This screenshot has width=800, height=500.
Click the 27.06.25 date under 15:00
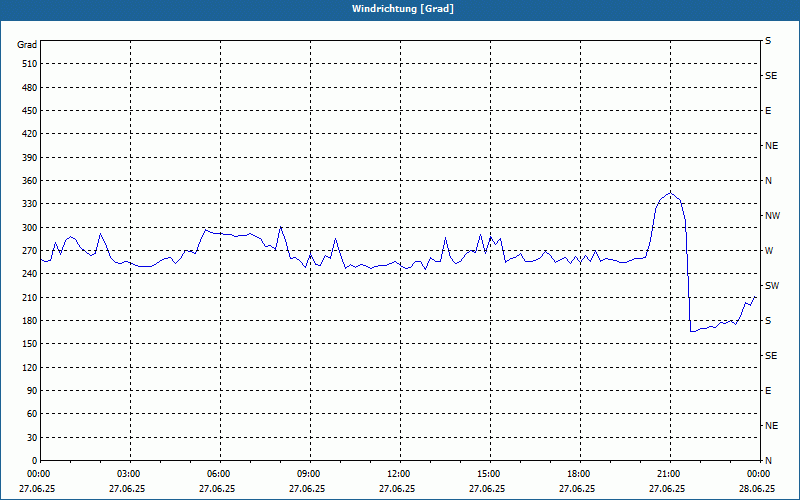(487, 489)
